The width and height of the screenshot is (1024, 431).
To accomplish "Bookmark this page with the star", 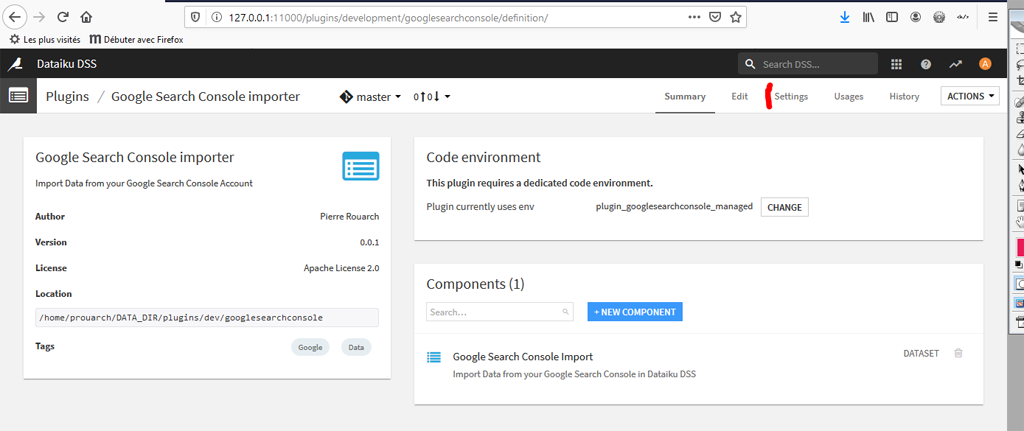I will click(735, 18).
